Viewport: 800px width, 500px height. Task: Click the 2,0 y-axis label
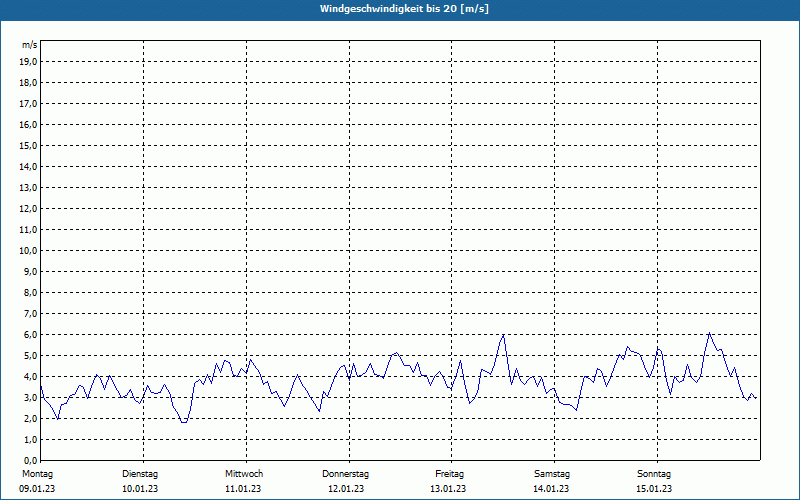tap(30, 418)
